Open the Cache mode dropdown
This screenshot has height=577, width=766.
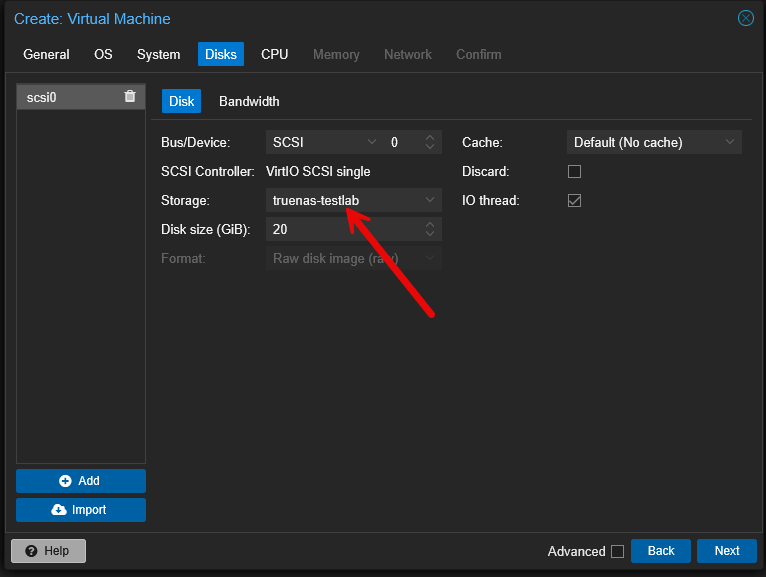pos(729,142)
